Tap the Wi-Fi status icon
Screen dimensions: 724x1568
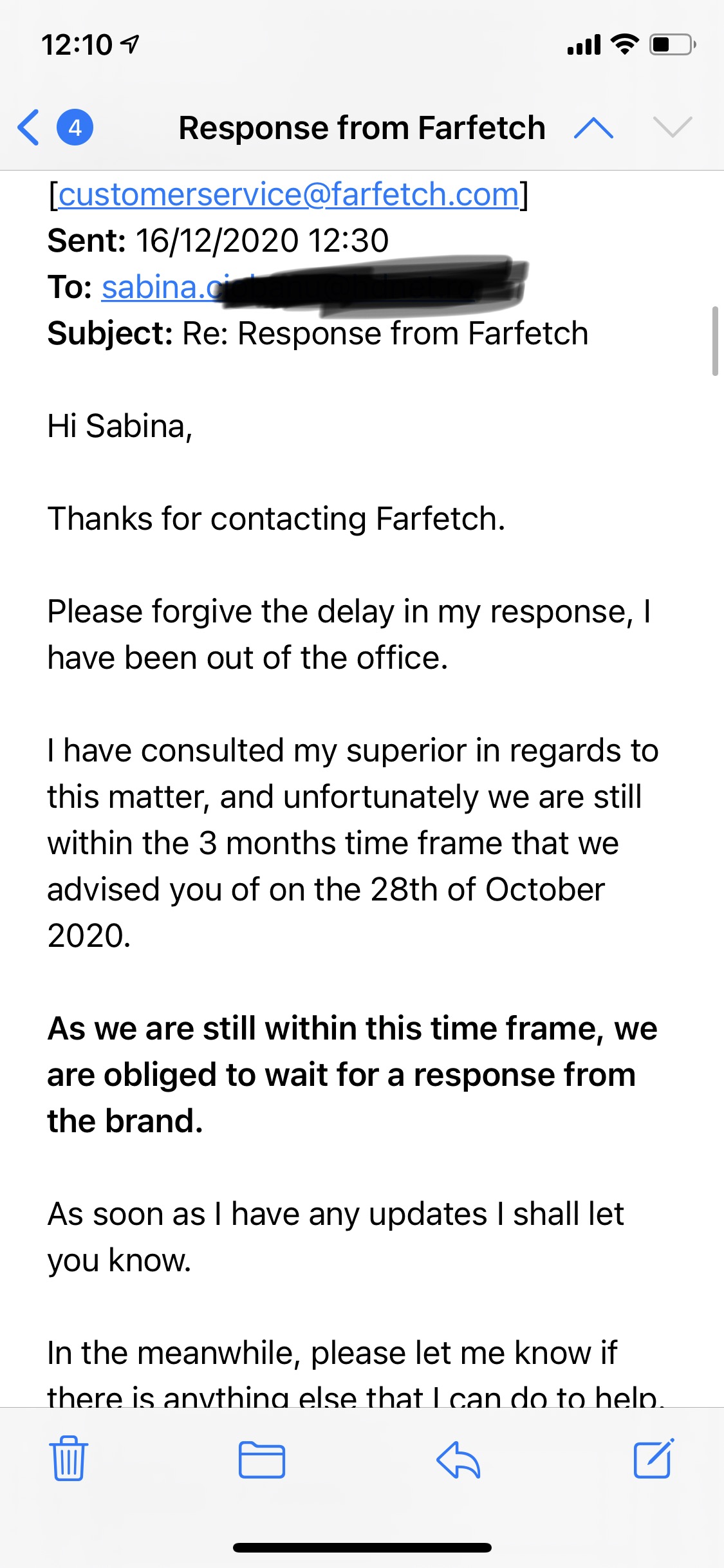624,44
